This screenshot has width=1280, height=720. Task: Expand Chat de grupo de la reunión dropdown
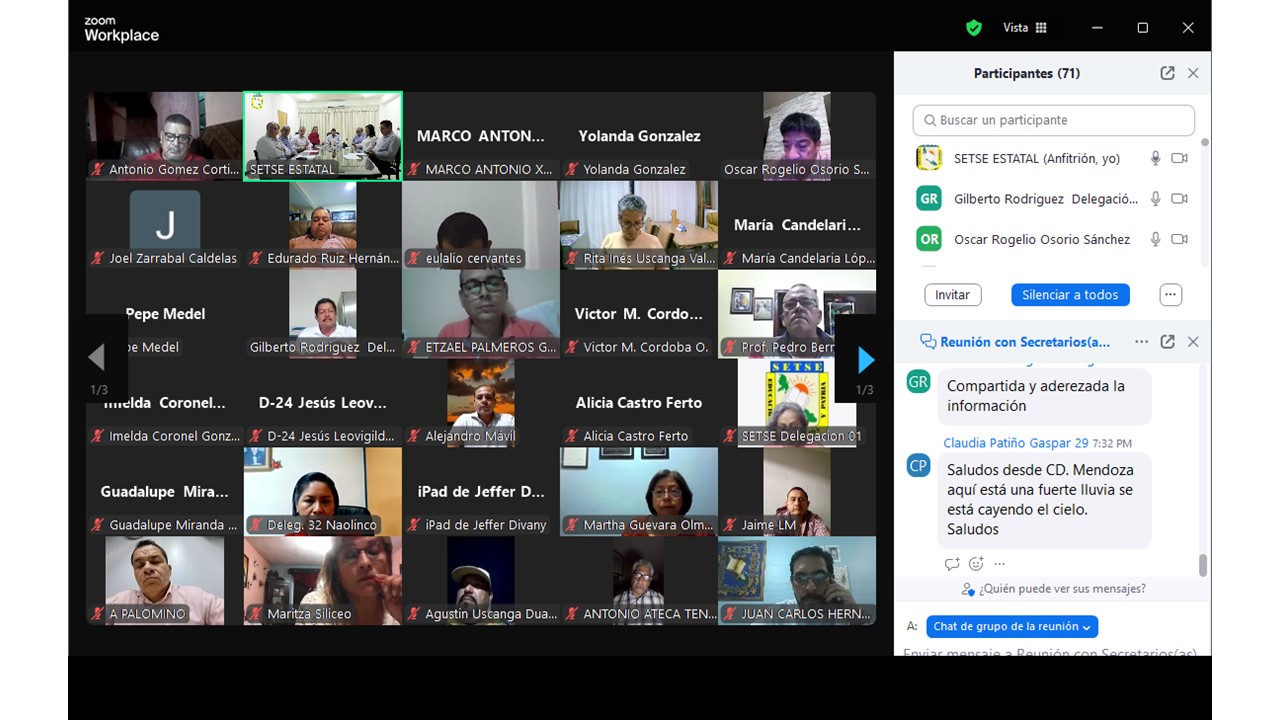click(1012, 627)
